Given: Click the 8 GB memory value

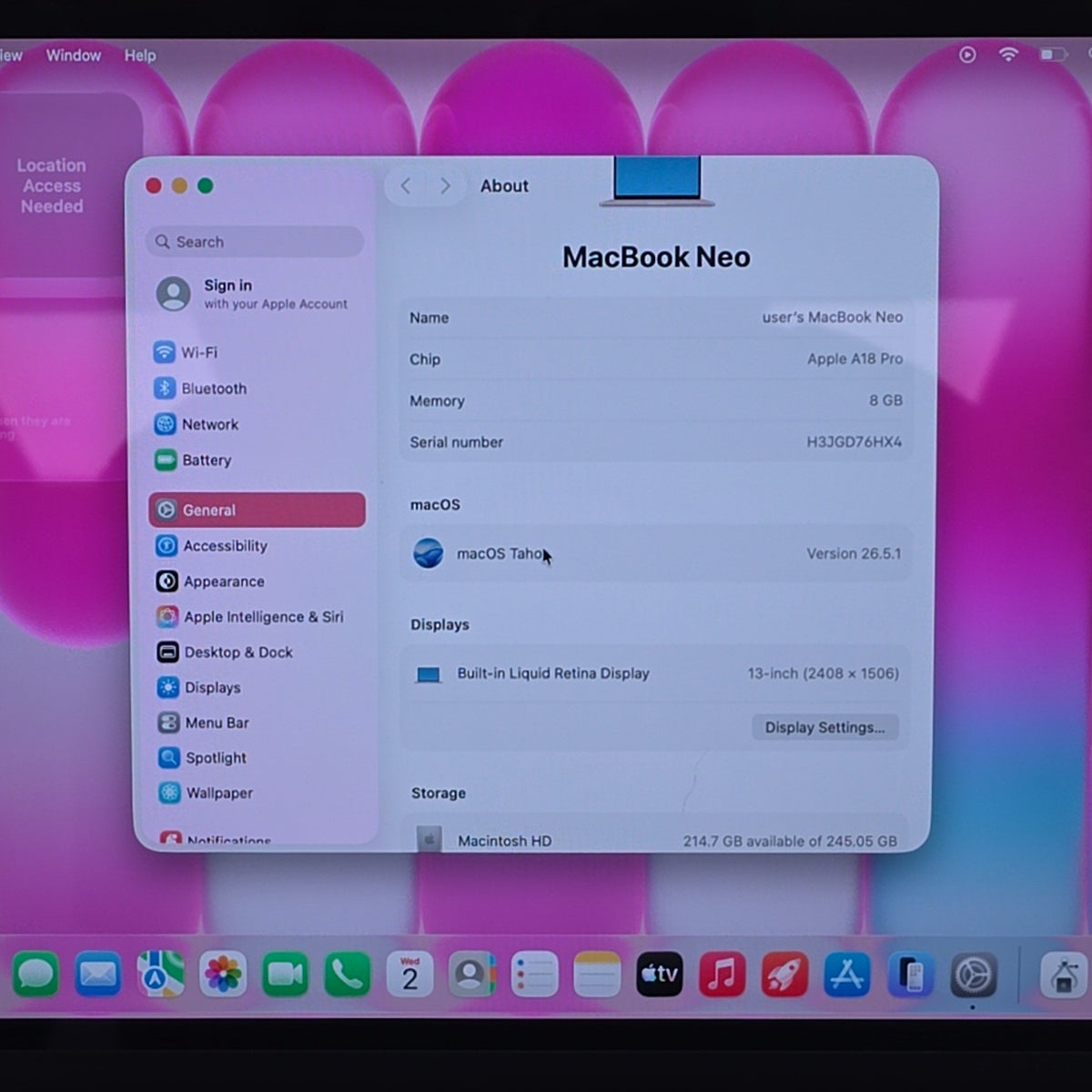Looking at the screenshot, I should 885,400.
